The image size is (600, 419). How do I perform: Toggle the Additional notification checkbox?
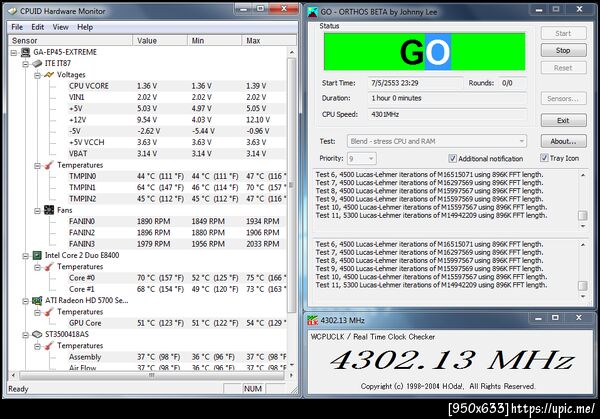(x=452, y=158)
